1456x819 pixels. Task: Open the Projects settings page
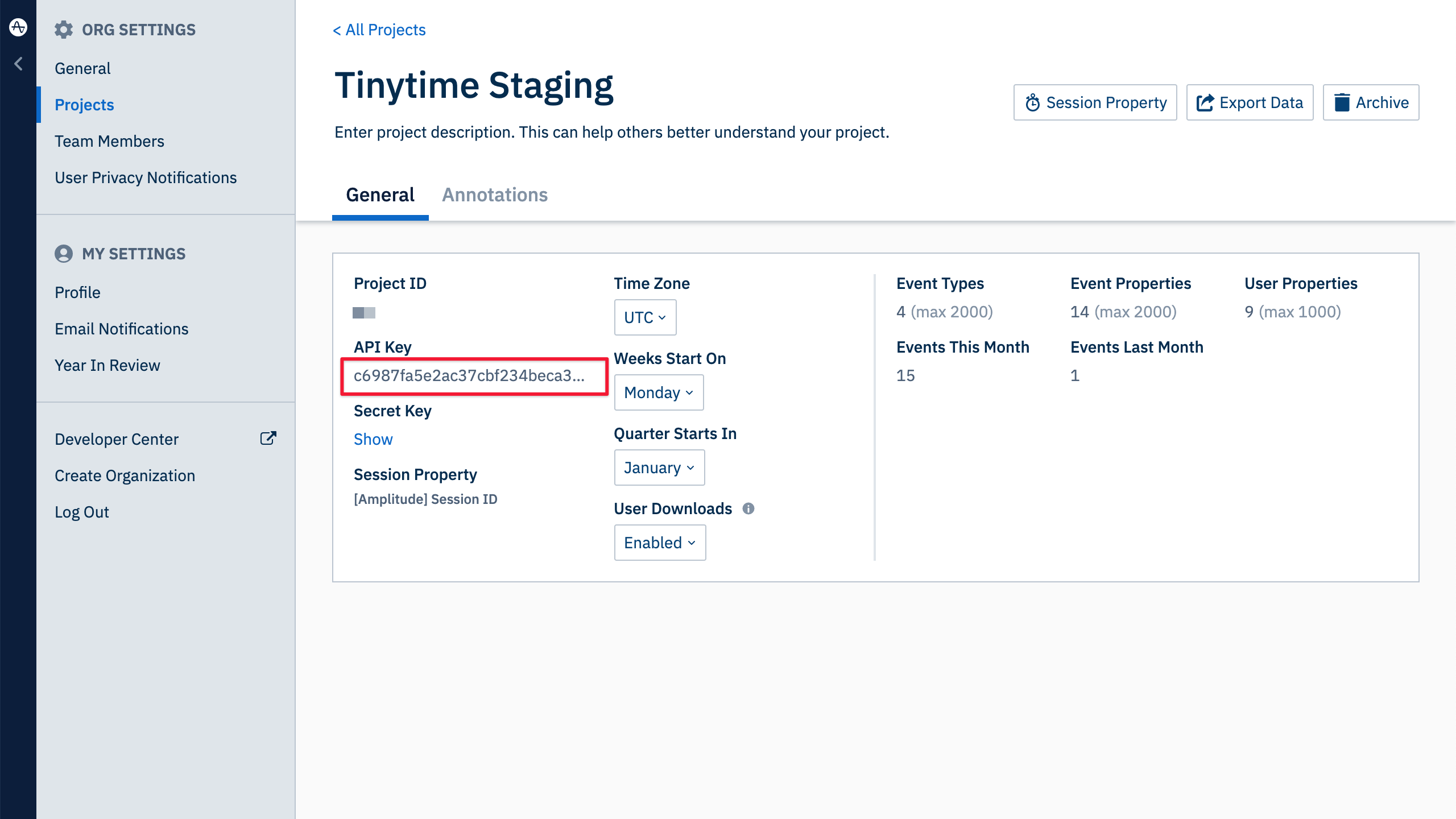pyautogui.click(x=84, y=105)
